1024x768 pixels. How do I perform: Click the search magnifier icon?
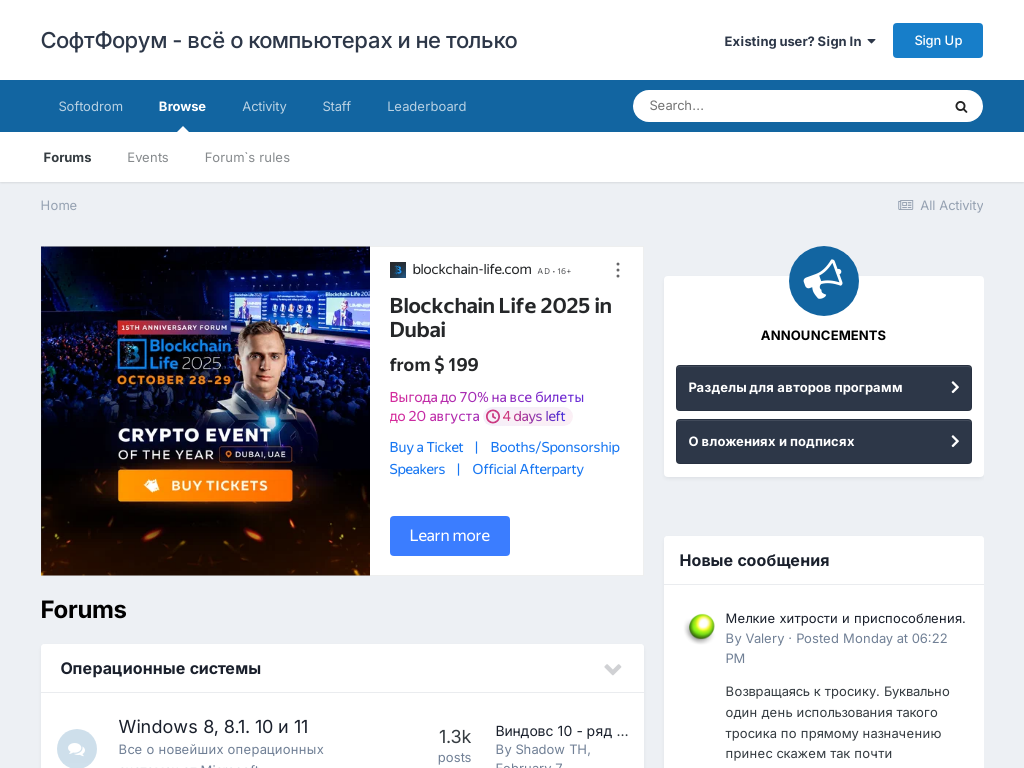pos(961,107)
